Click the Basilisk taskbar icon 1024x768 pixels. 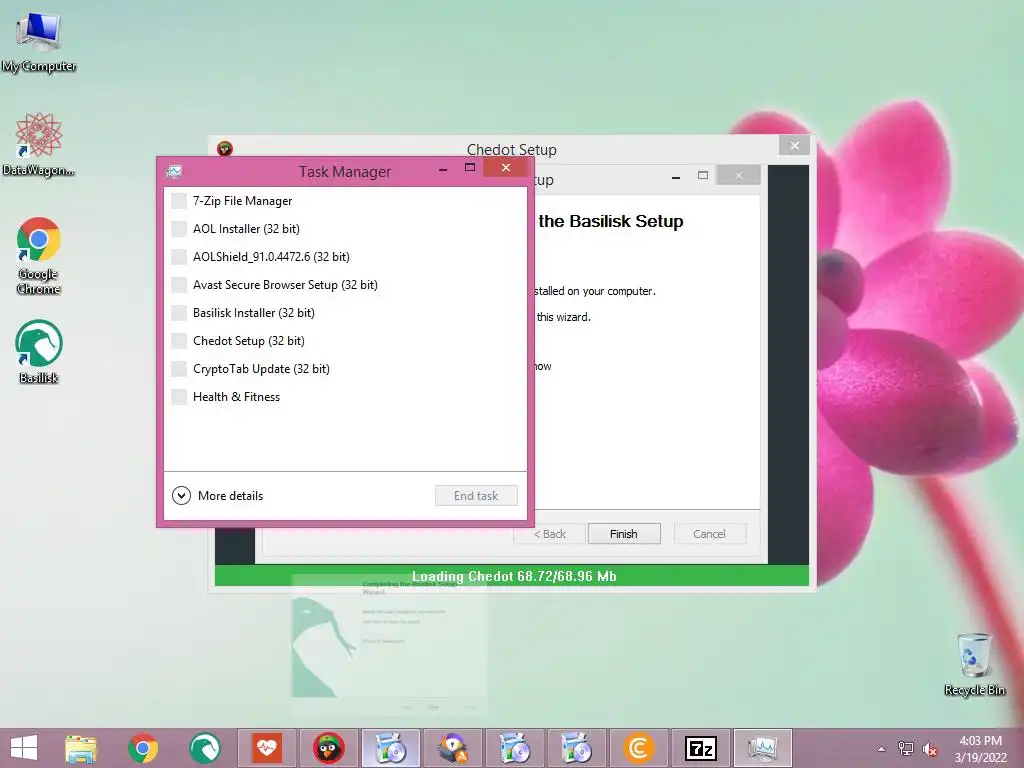pyautogui.click(x=204, y=748)
